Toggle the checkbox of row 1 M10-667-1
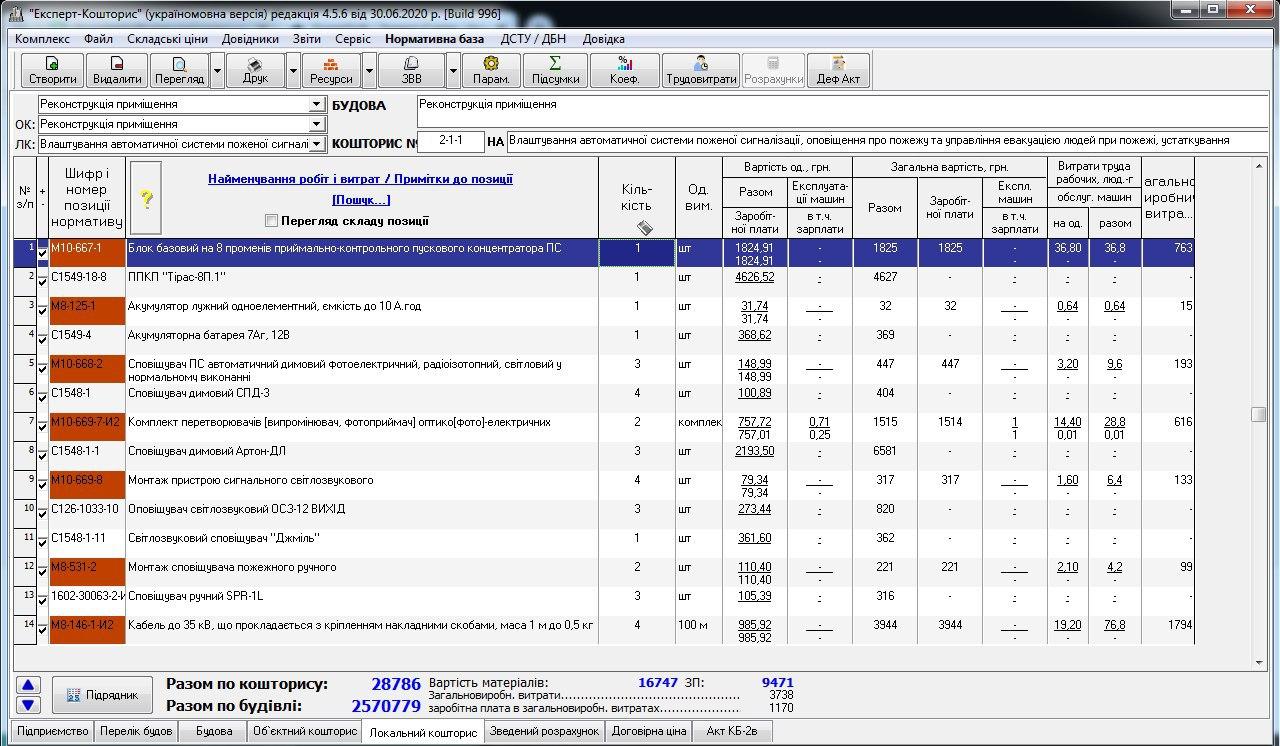Viewport: 1280px width, 746px height. click(x=42, y=253)
